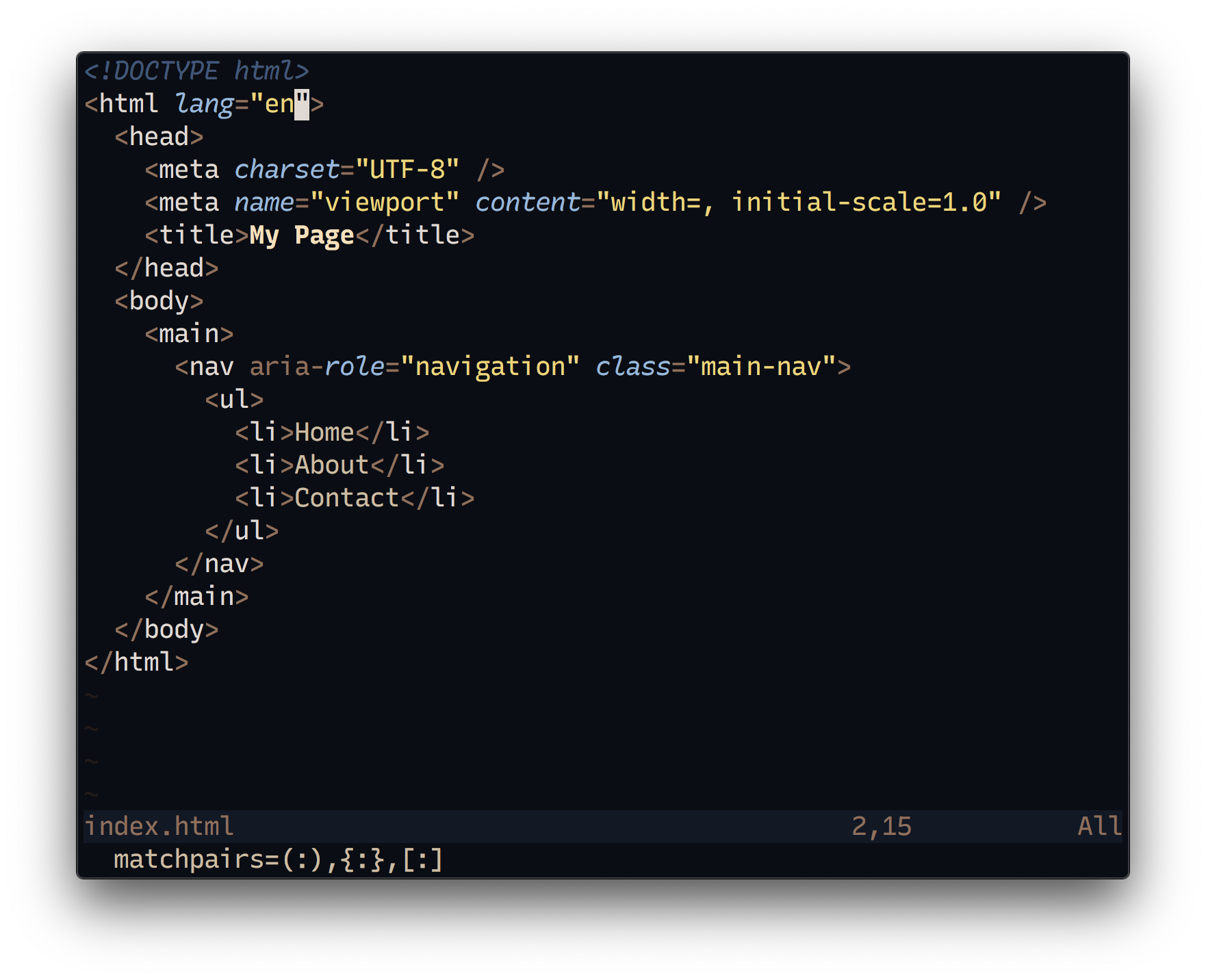Click the "width=, initial-scale=1.0" string
This screenshot has width=1206, height=980.
point(799,203)
